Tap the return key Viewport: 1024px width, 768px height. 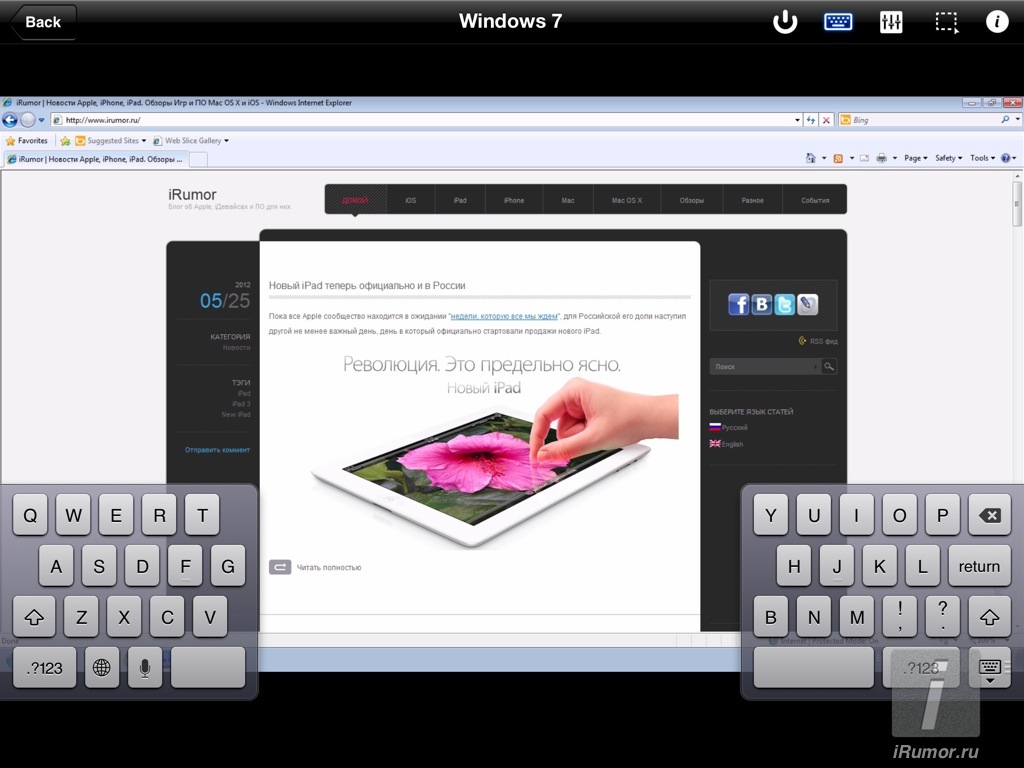(979, 566)
